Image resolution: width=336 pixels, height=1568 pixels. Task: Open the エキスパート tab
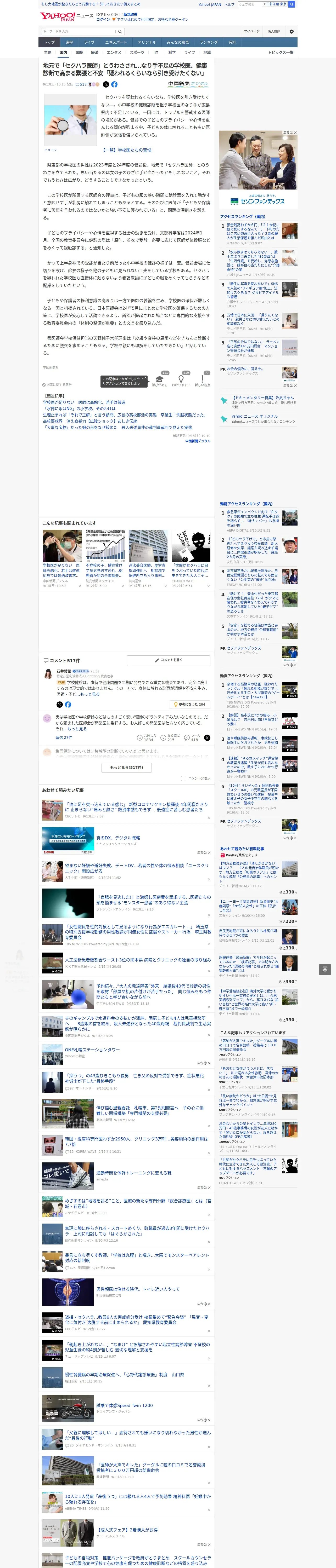pyautogui.click(x=116, y=43)
